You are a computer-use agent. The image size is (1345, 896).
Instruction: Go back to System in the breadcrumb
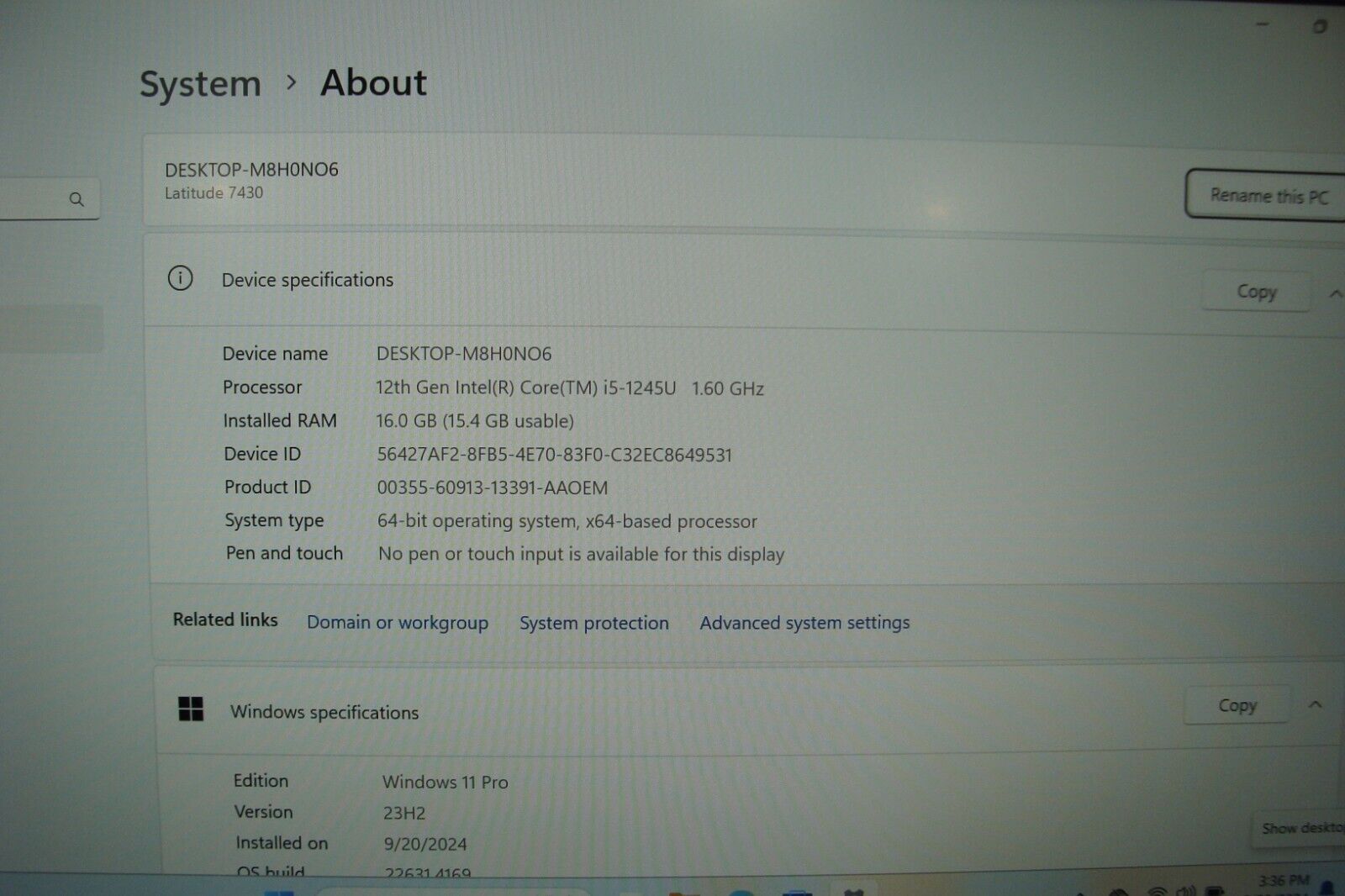click(200, 84)
